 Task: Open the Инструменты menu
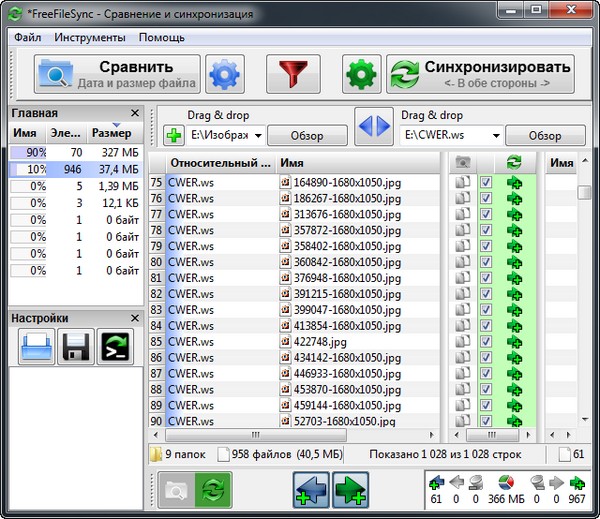point(90,38)
